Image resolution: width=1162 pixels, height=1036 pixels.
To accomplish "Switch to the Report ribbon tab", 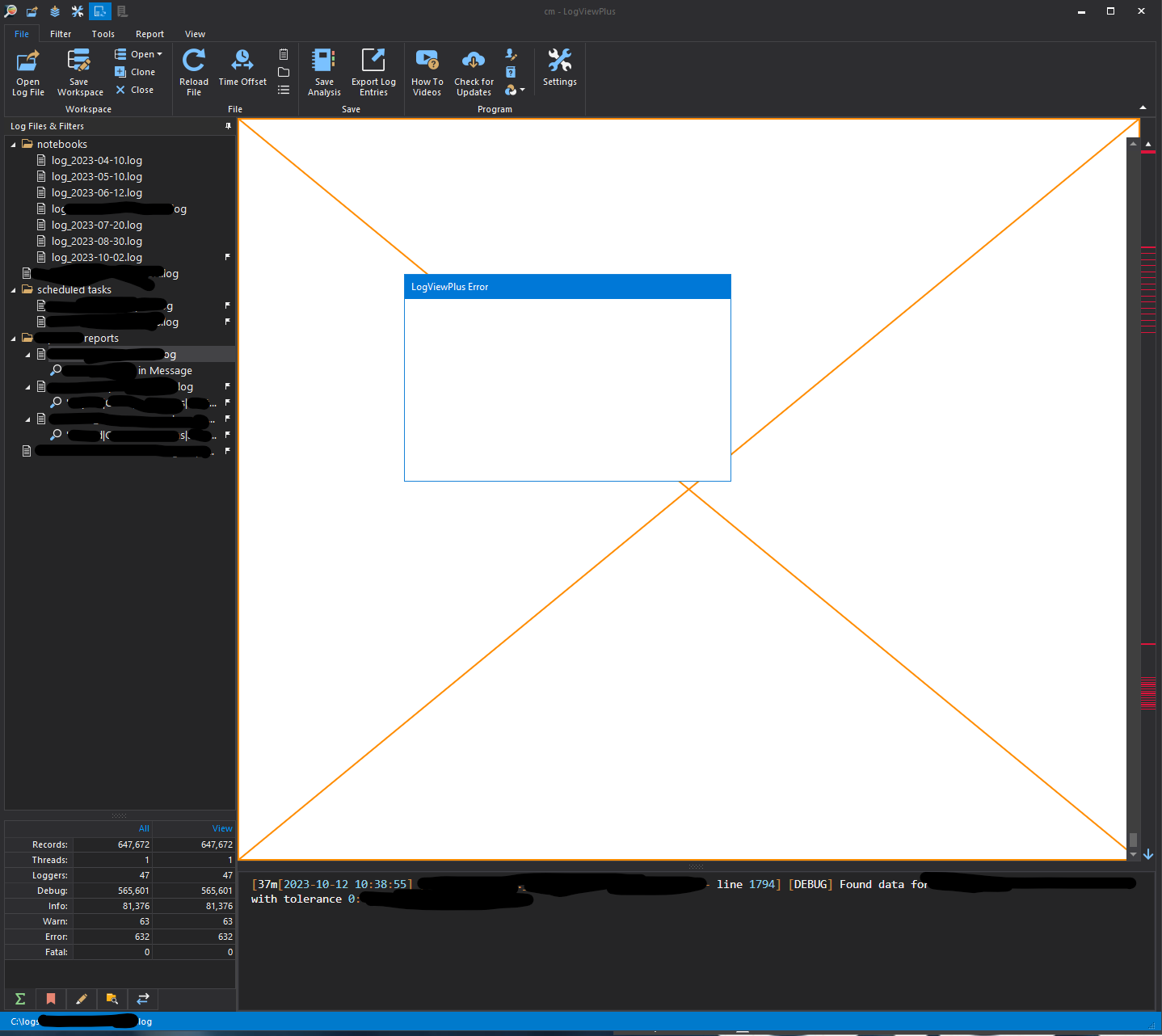I will point(149,34).
